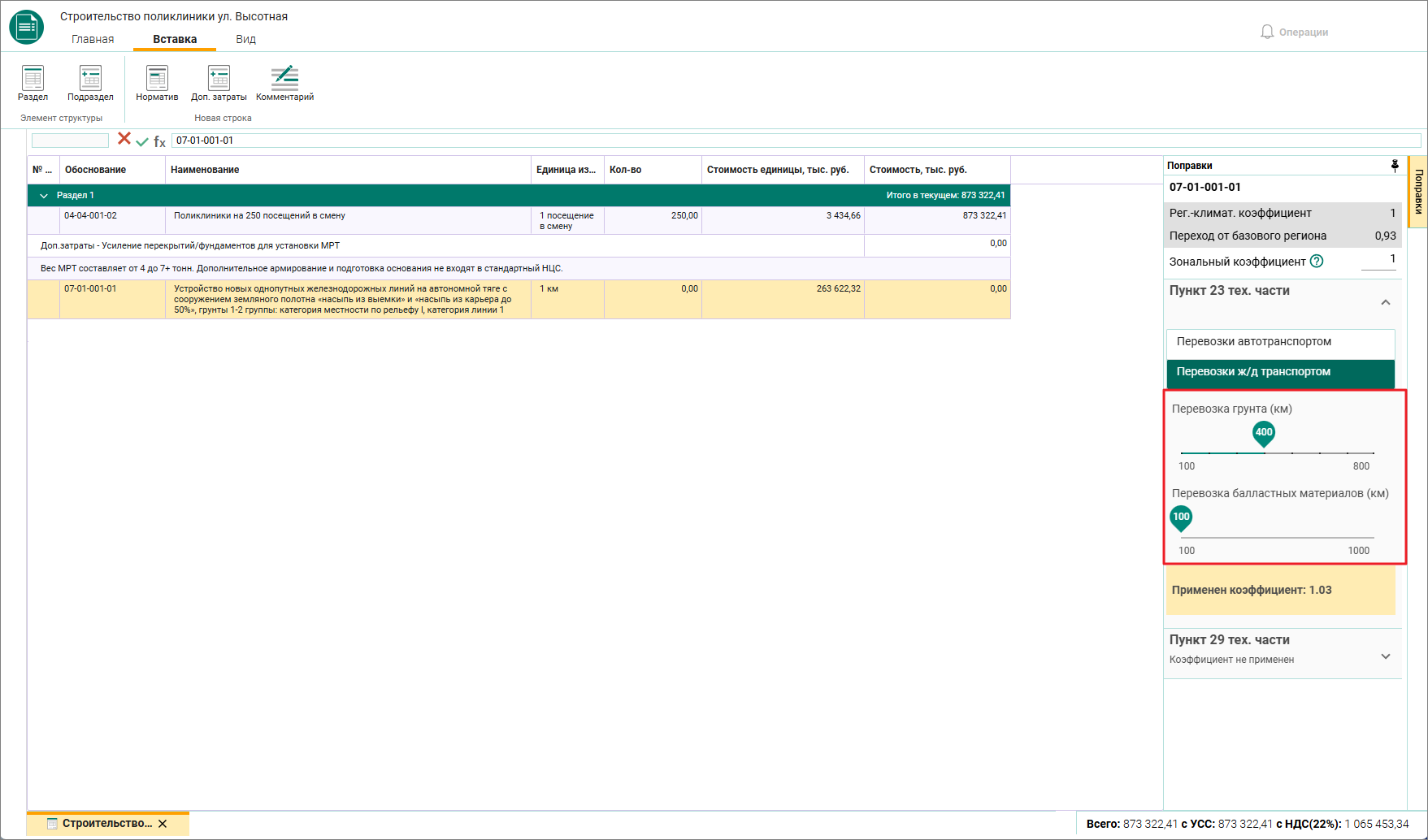Select the unit cost cell 3 434,66
Image resolution: width=1428 pixels, height=840 pixels.
pos(783,220)
